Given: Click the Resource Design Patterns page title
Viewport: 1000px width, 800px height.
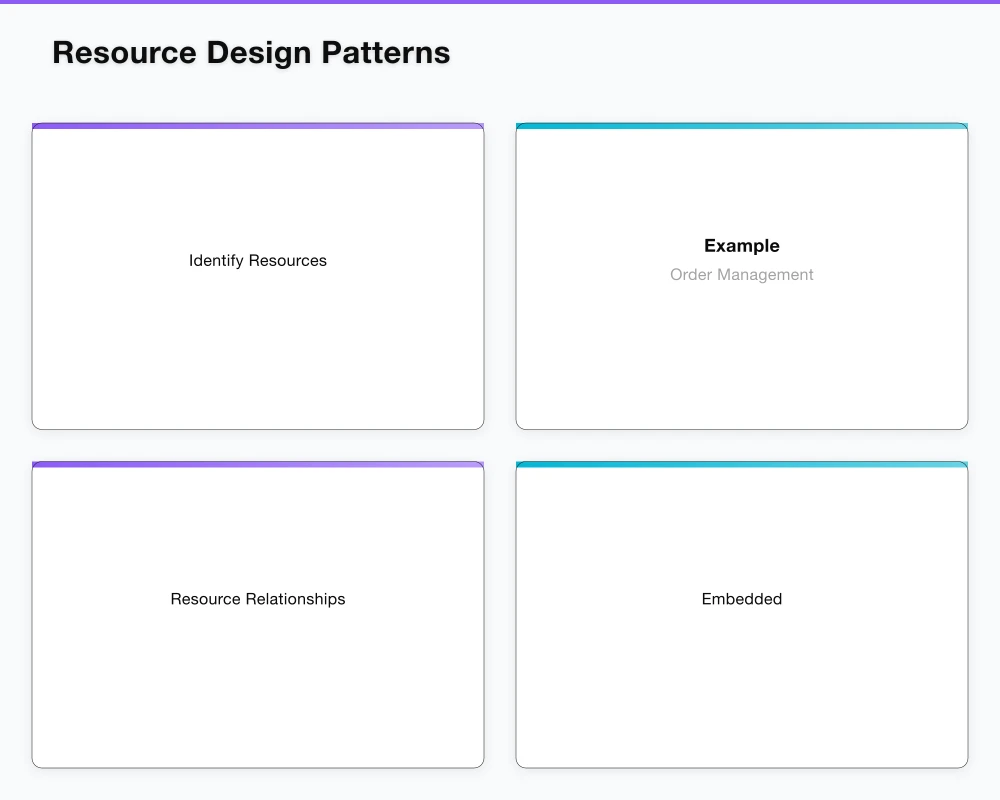Looking at the screenshot, I should pyautogui.click(x=251, y=52).
